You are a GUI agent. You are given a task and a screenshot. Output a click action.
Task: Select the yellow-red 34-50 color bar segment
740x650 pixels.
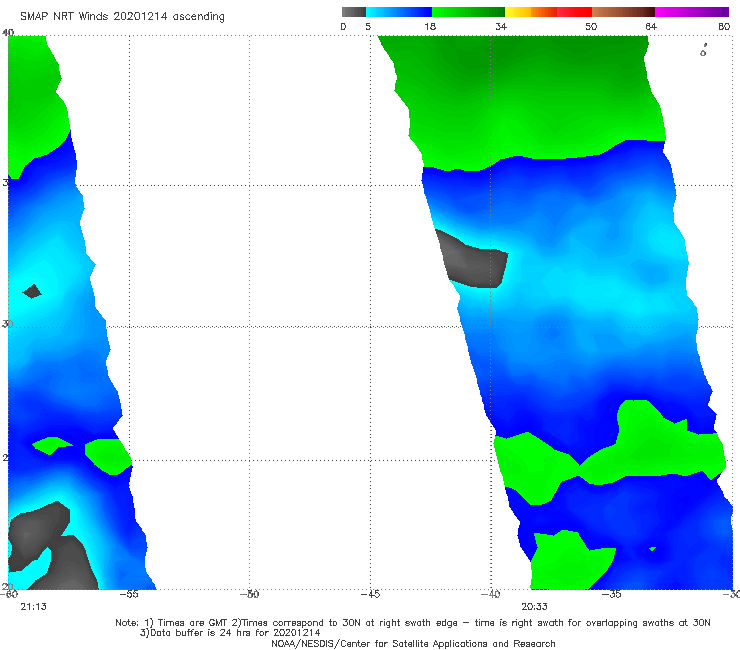click(x=548, y=12)
